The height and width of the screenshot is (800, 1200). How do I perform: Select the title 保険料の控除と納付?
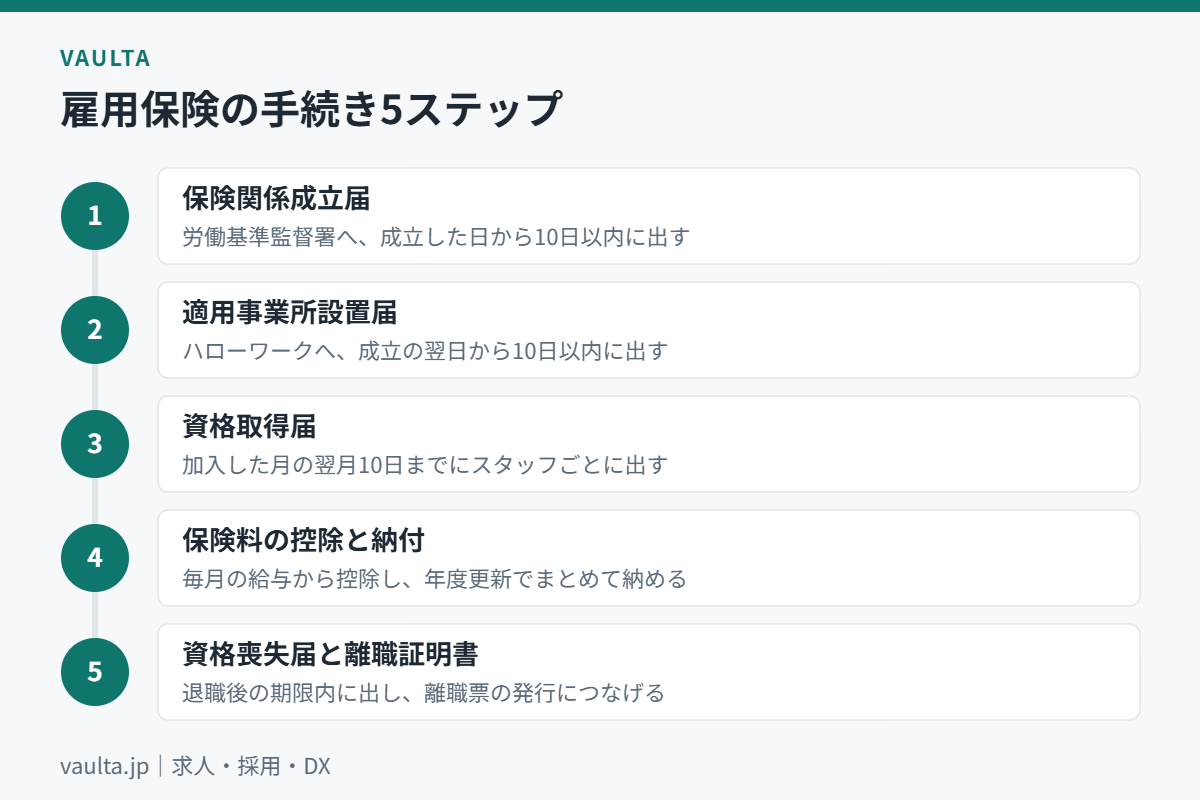303,541
